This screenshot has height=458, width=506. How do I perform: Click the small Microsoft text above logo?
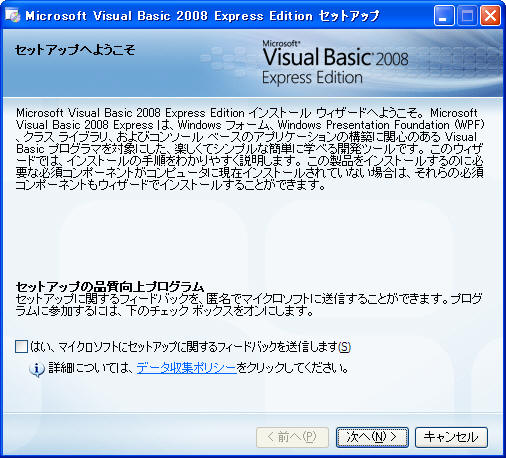pyautogui.click(x=281, y=43)
